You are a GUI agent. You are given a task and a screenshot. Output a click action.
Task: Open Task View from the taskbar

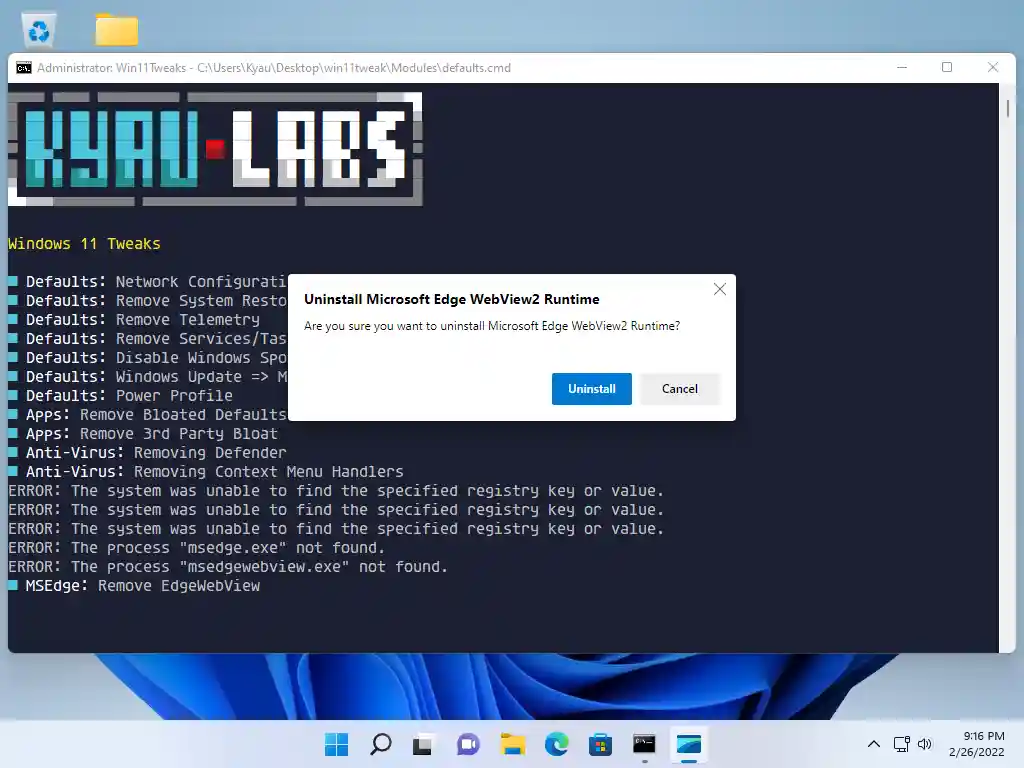click(423, 744)
